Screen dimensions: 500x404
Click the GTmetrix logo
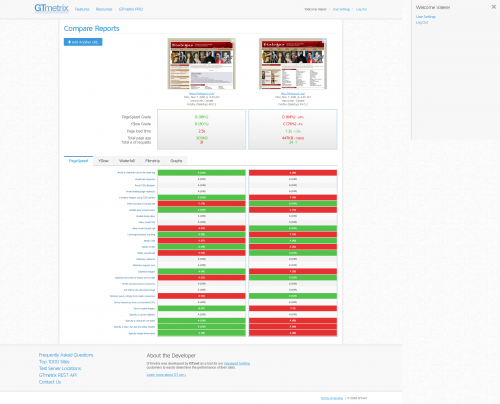tap(51, 8)
